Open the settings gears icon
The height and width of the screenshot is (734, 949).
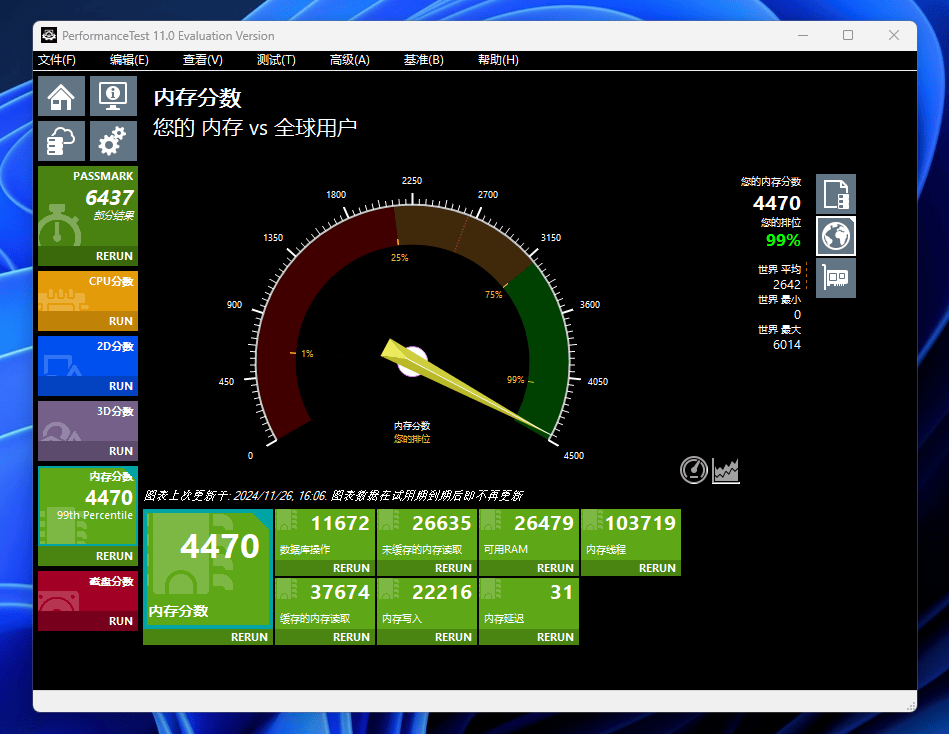click(113, 140)
